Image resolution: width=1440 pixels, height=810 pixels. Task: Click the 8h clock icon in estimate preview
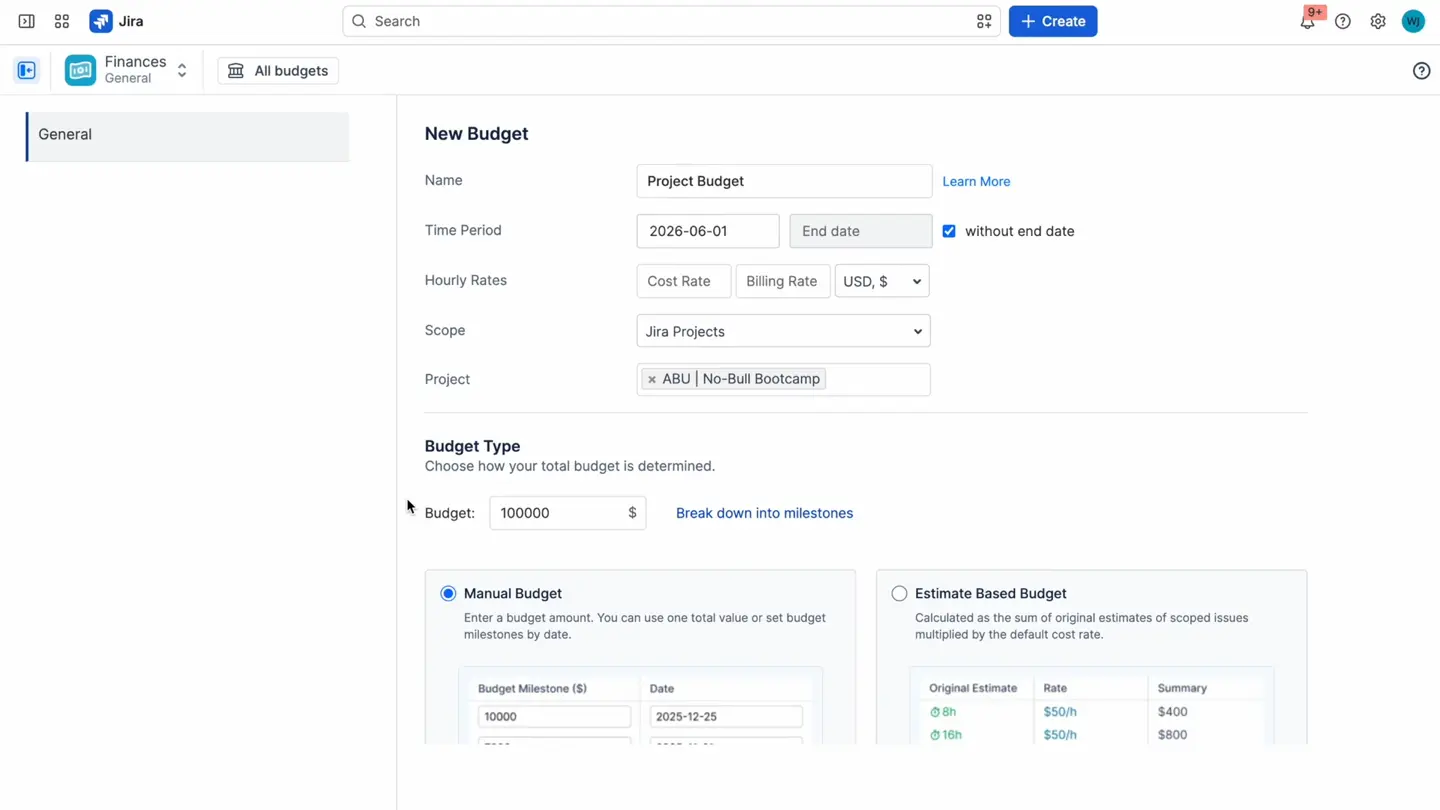tap(935, 712)
